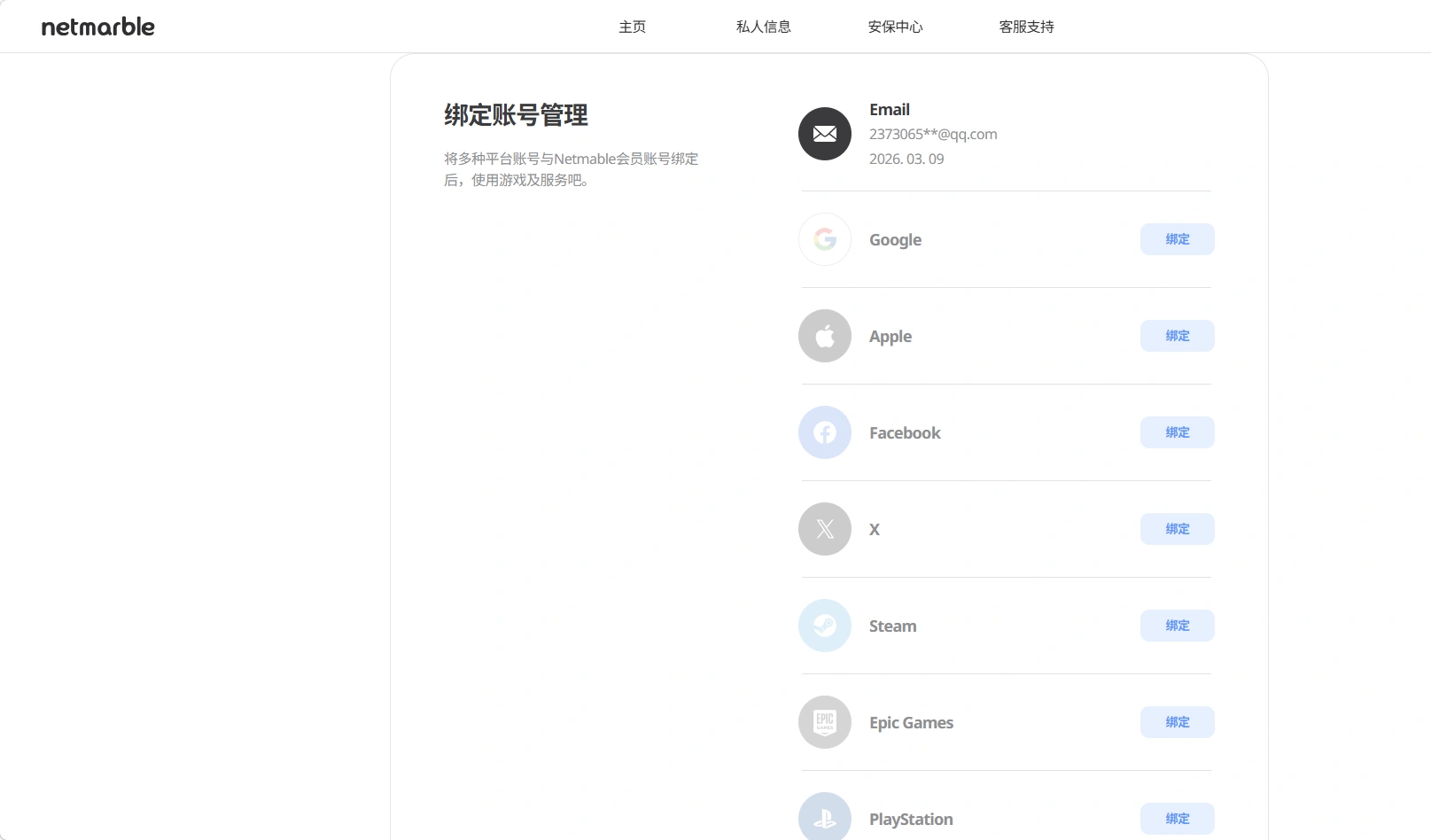
Task: Click the Email heading label
Action: click(890, 109)
